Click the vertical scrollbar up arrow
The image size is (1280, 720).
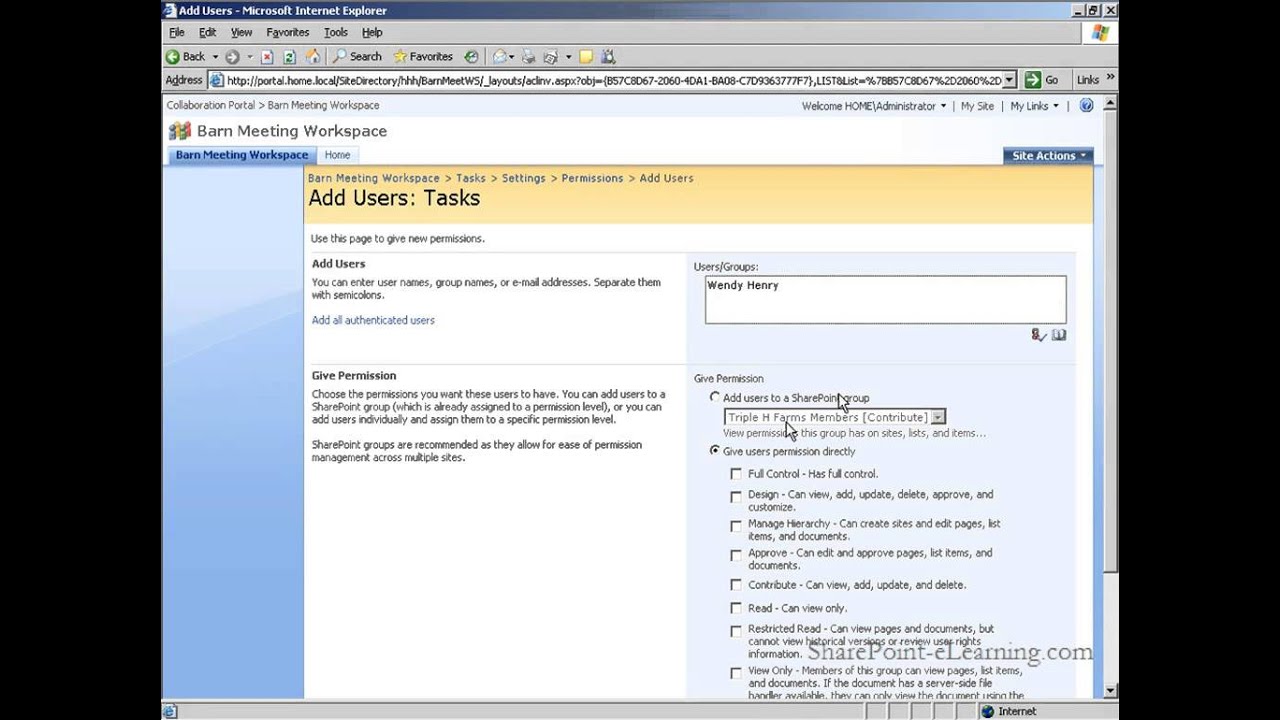coord(1110,104)
